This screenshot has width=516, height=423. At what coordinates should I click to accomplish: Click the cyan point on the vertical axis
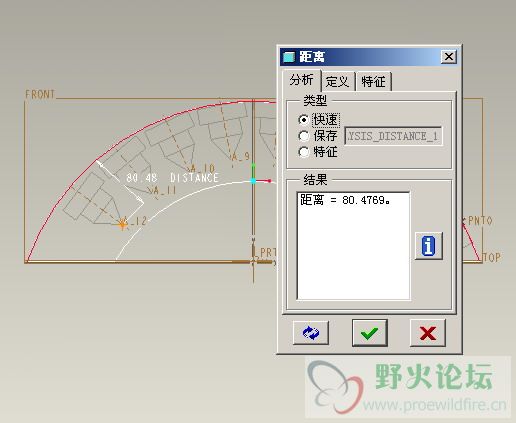[253, 181]
